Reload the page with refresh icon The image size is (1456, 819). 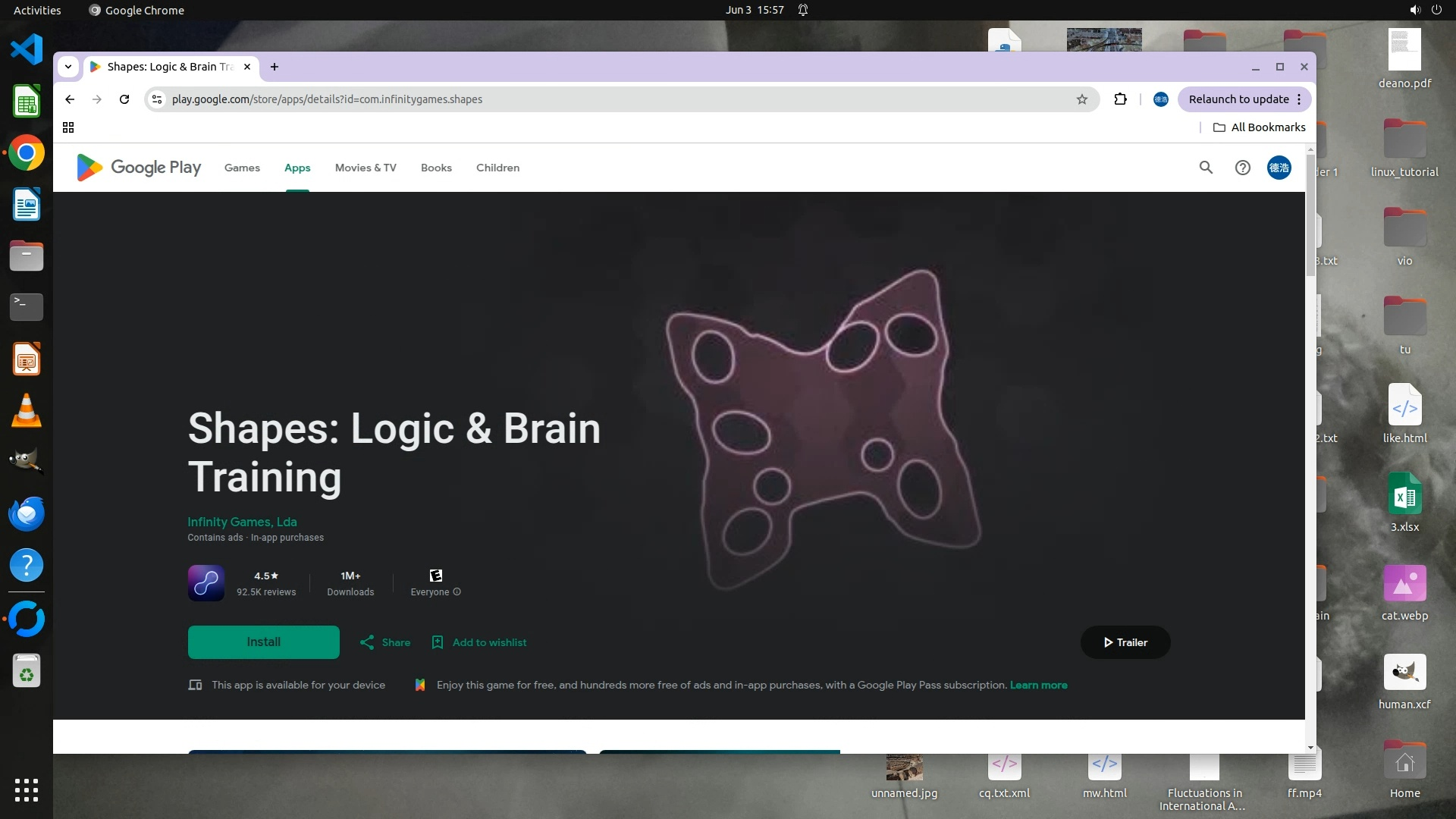tap(124, 99)
